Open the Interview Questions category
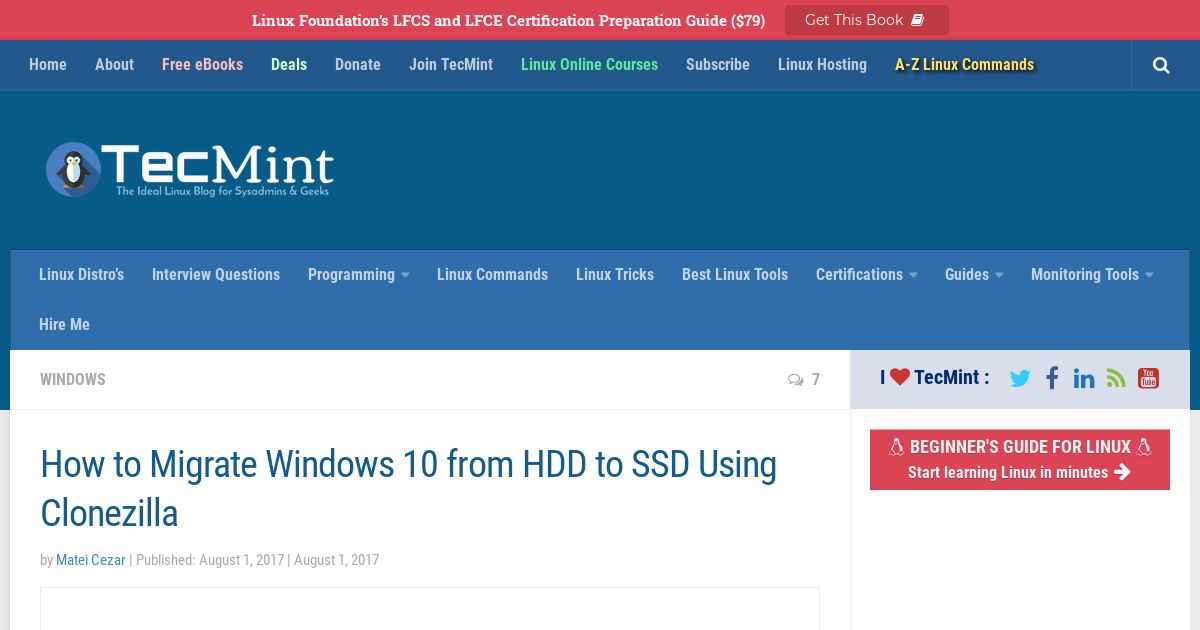Viewport: 1200px width, 630px height. (x=216, y=274)
